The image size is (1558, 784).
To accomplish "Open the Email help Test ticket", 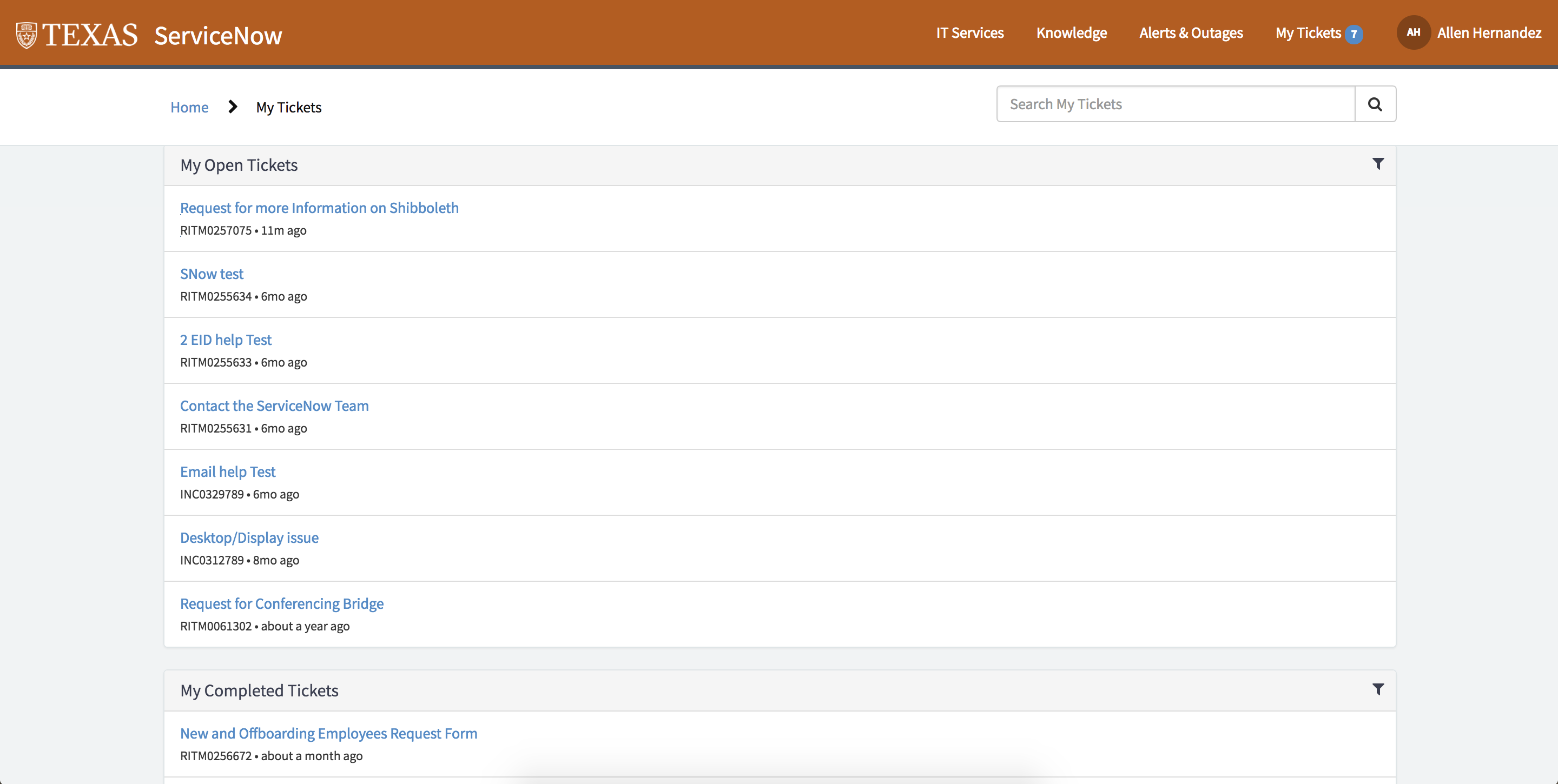I will [x=228, y=471].
